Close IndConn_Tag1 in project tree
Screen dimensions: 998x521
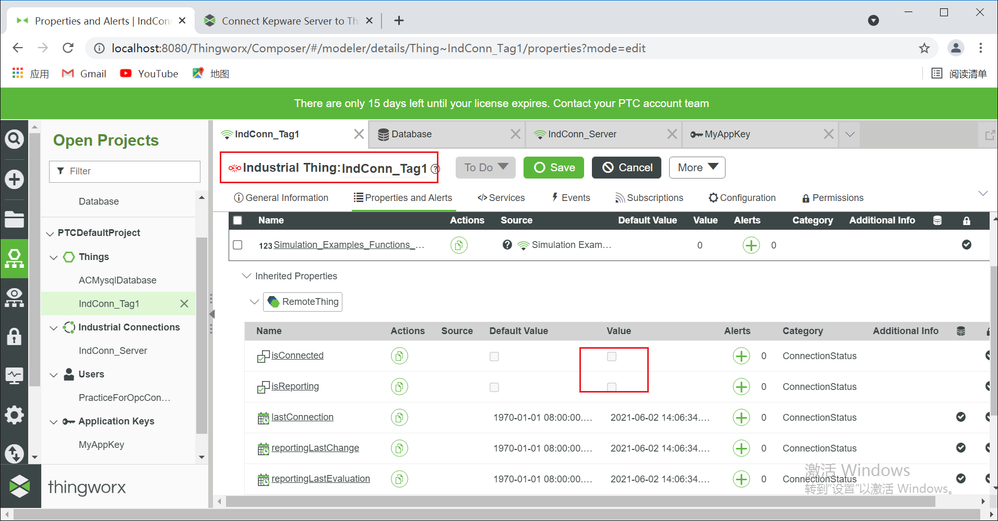[184, 304]
